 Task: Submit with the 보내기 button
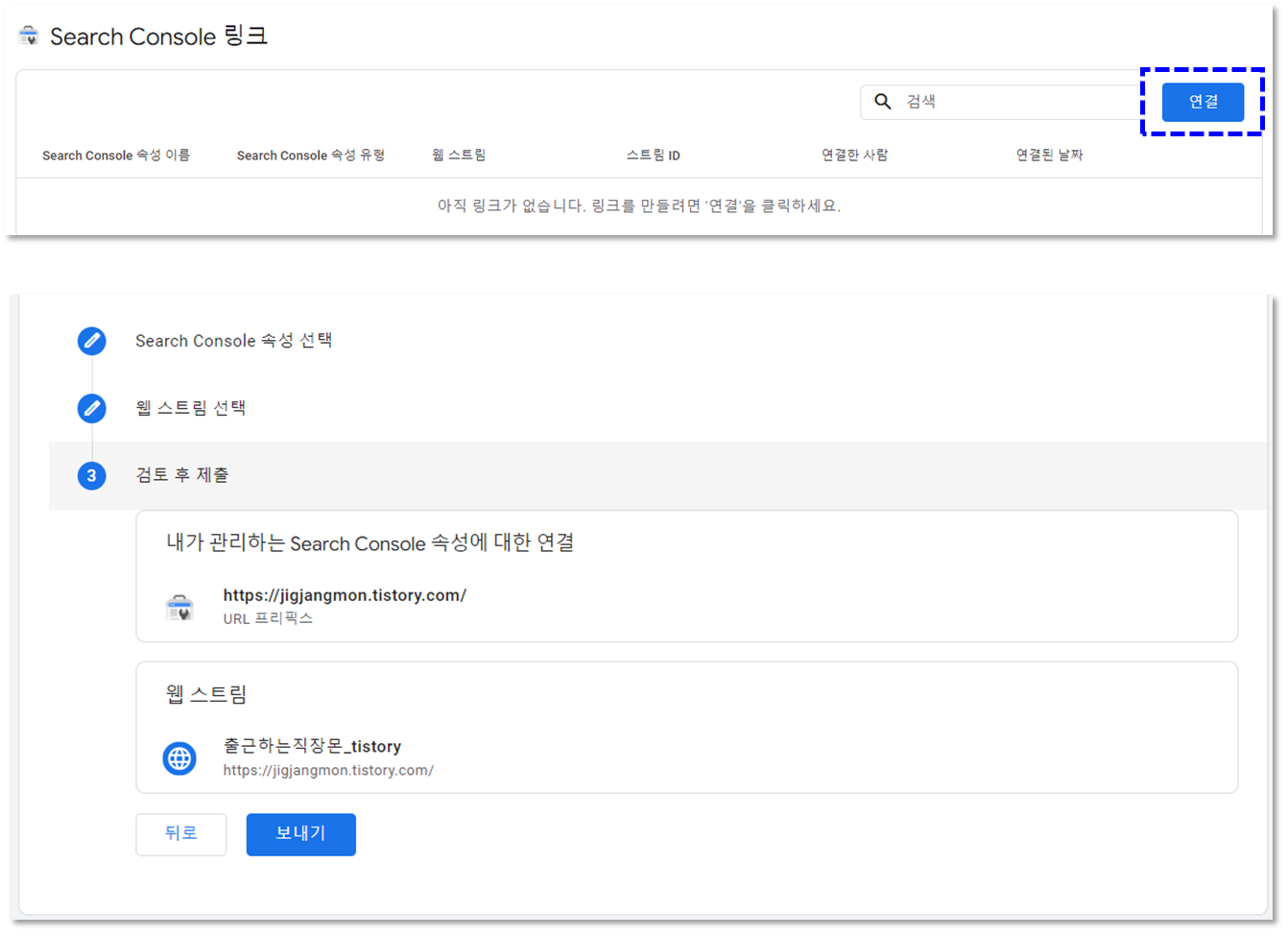coord(301,834)
